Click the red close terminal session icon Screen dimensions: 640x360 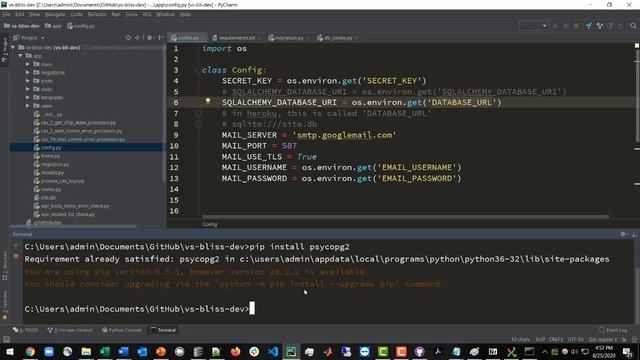(16, 256)
